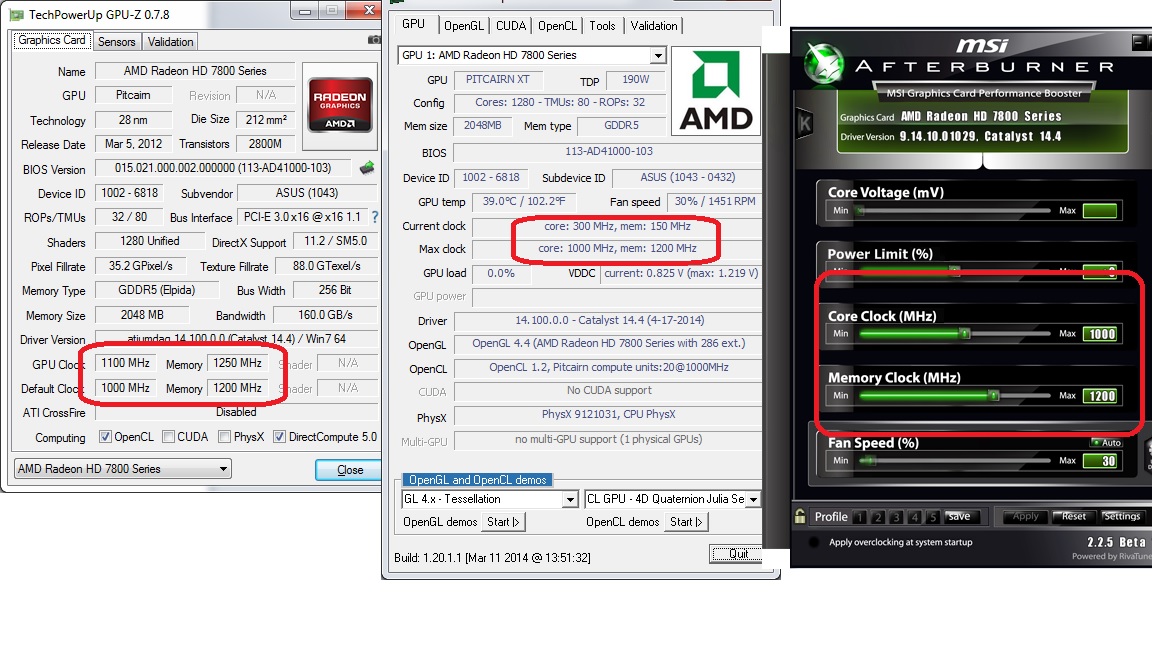Click the OpenGL and OpenCL demos label
Screen dimensions: 1152x648
coord(478,480)
